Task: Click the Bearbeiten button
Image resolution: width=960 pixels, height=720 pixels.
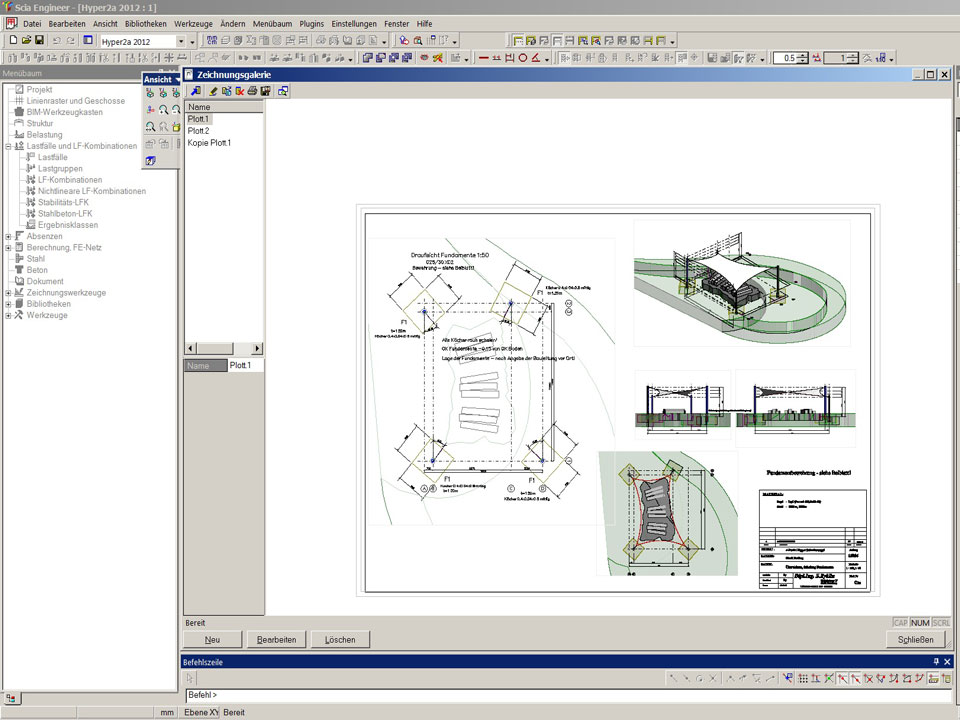Action: coord(276,640)
